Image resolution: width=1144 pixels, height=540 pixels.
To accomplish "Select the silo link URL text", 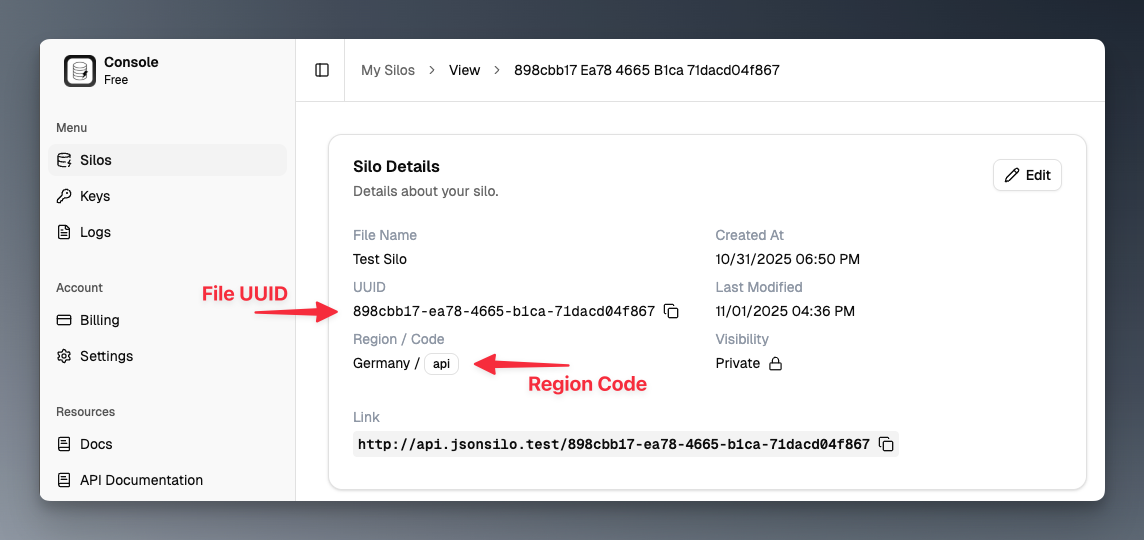I will [x=614, y=444].
